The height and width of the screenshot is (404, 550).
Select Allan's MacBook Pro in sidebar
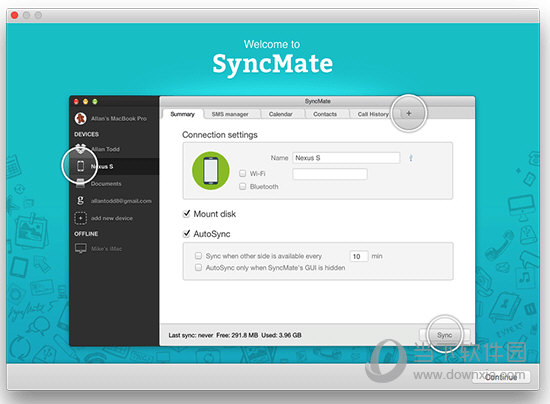pos(119,119)
